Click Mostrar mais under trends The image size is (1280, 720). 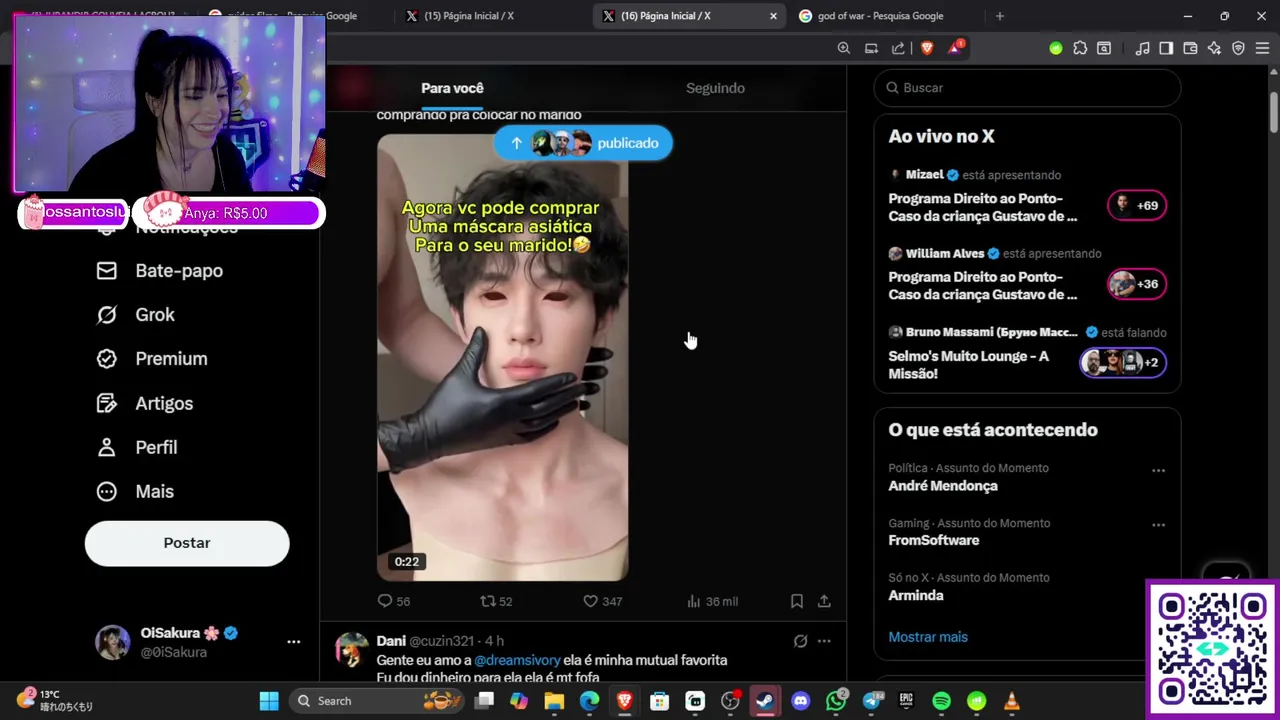click(x=928, y=637)
